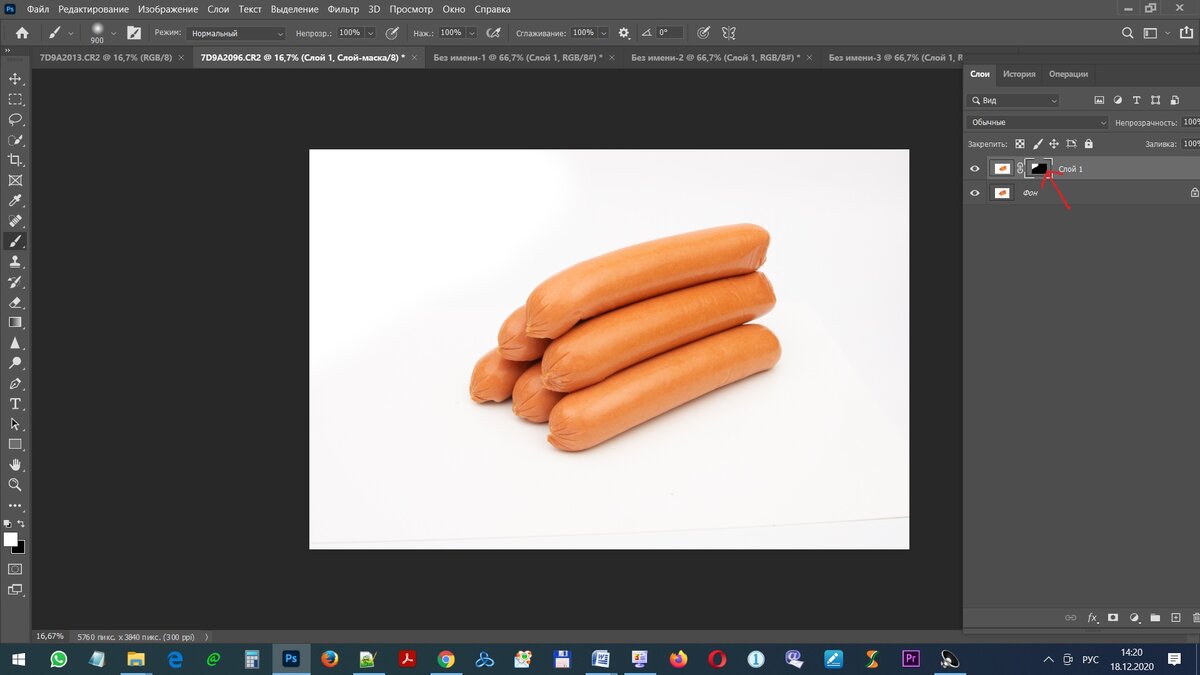Toggle lock transparent pixels
Screen dimensions: 1200x675
click(x=1019, y=144)
